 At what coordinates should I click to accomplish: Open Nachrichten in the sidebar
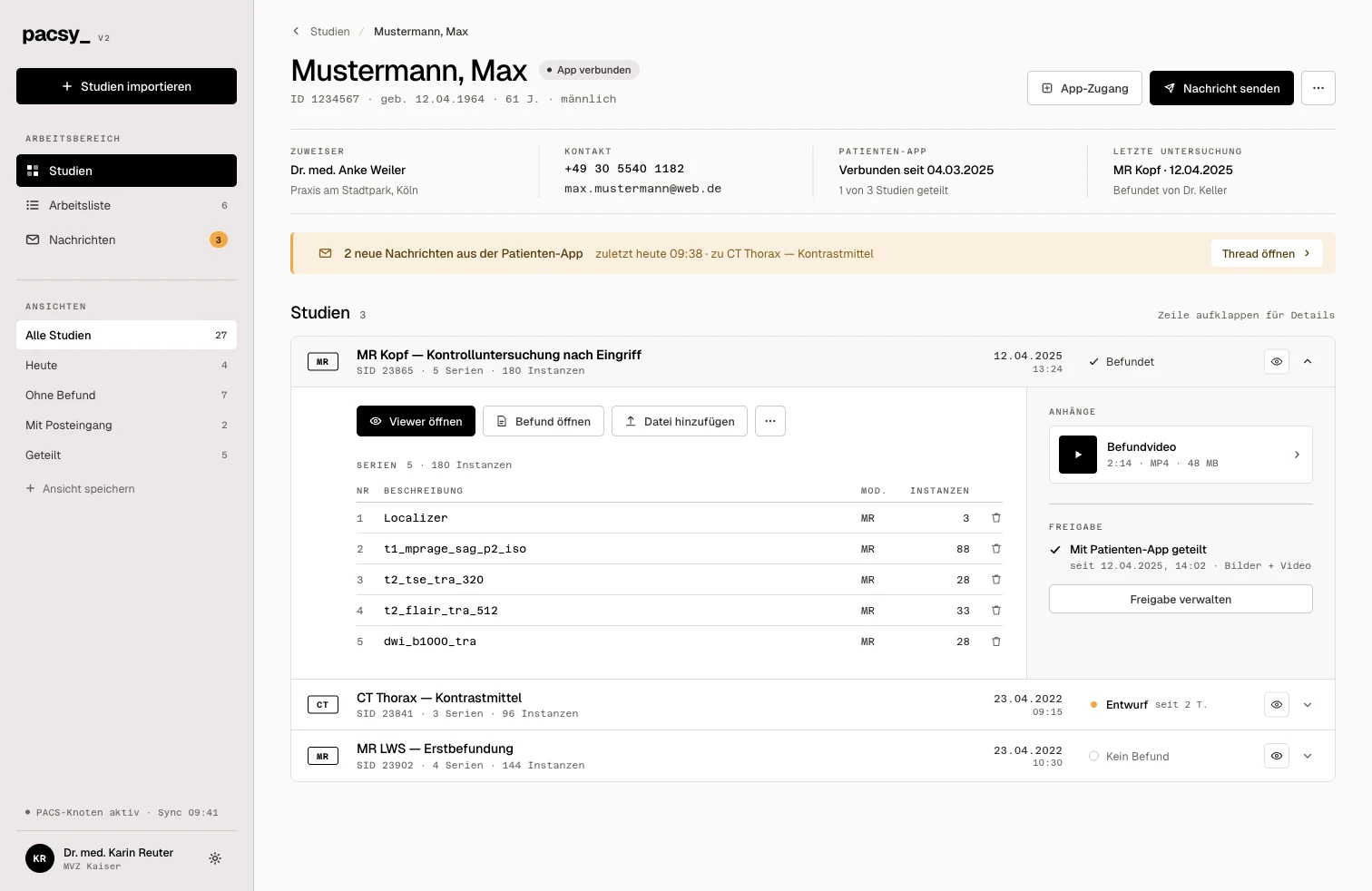click(x=126, y=240)
